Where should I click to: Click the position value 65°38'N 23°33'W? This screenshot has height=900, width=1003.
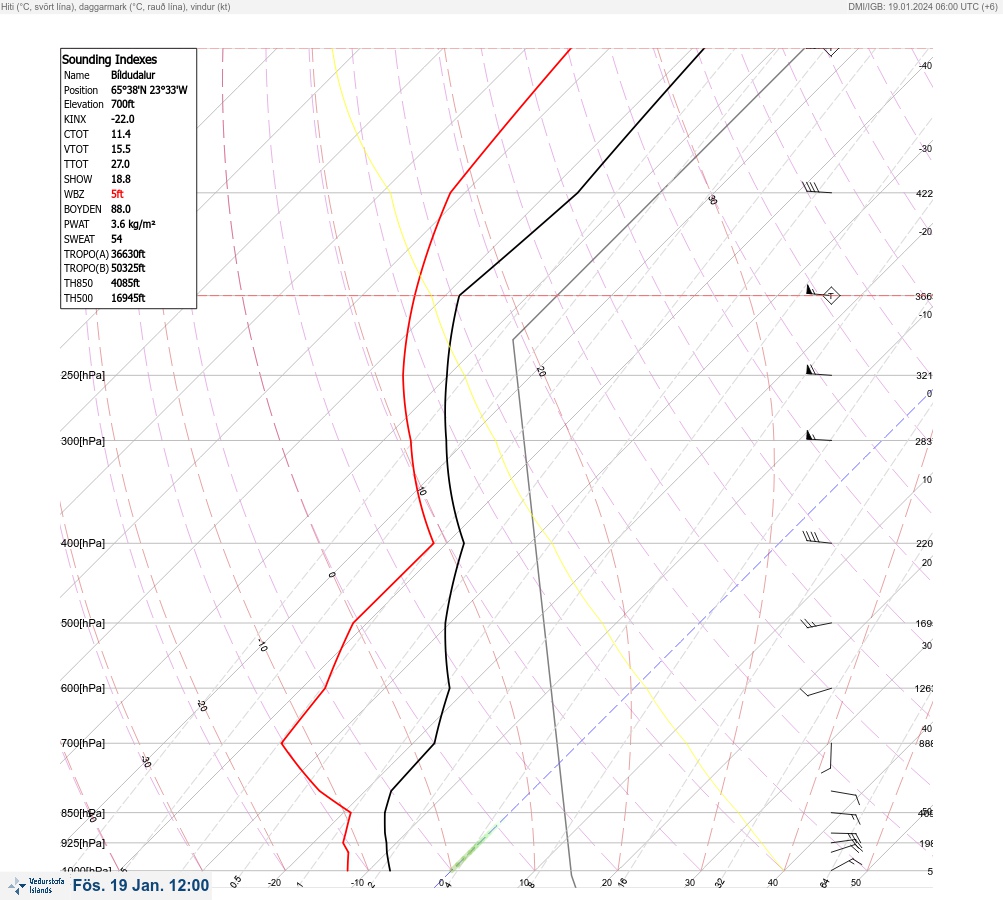click(149, 90)
